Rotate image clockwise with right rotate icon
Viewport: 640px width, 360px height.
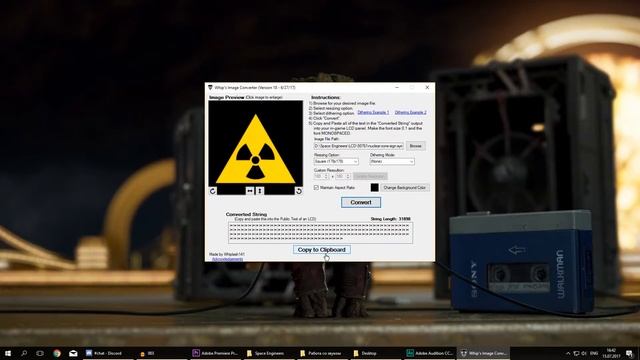tap(299, 191)
